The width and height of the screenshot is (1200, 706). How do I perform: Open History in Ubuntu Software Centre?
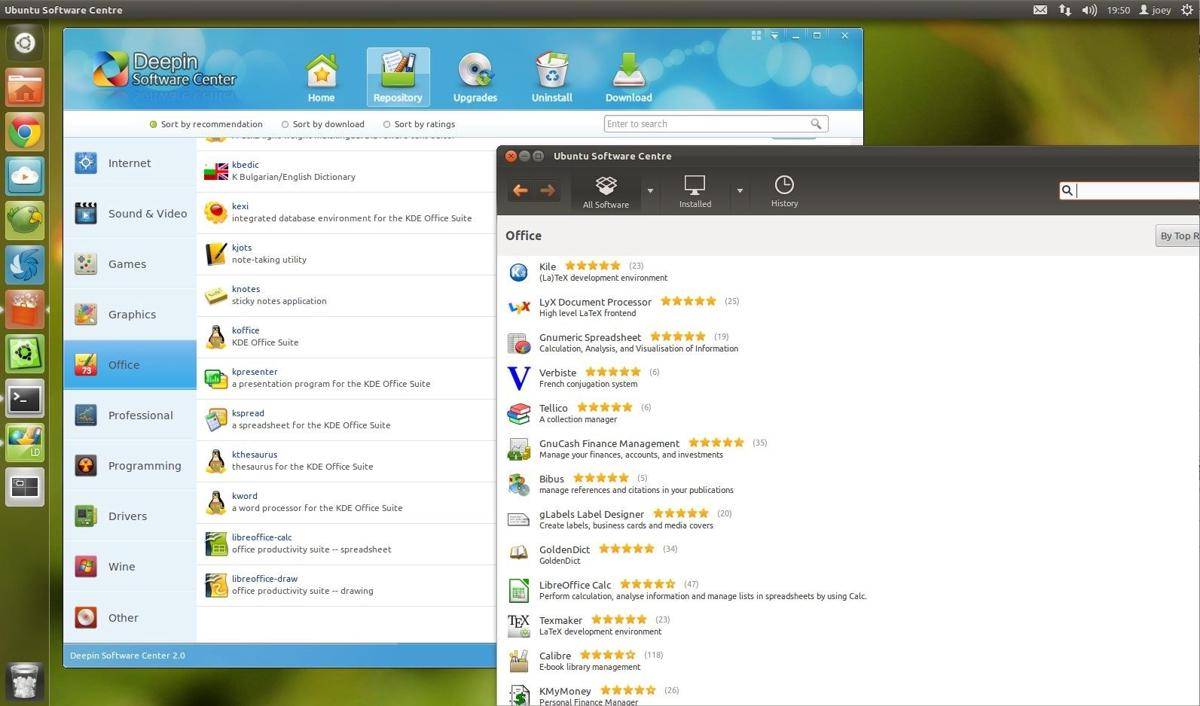pos(784,191)
